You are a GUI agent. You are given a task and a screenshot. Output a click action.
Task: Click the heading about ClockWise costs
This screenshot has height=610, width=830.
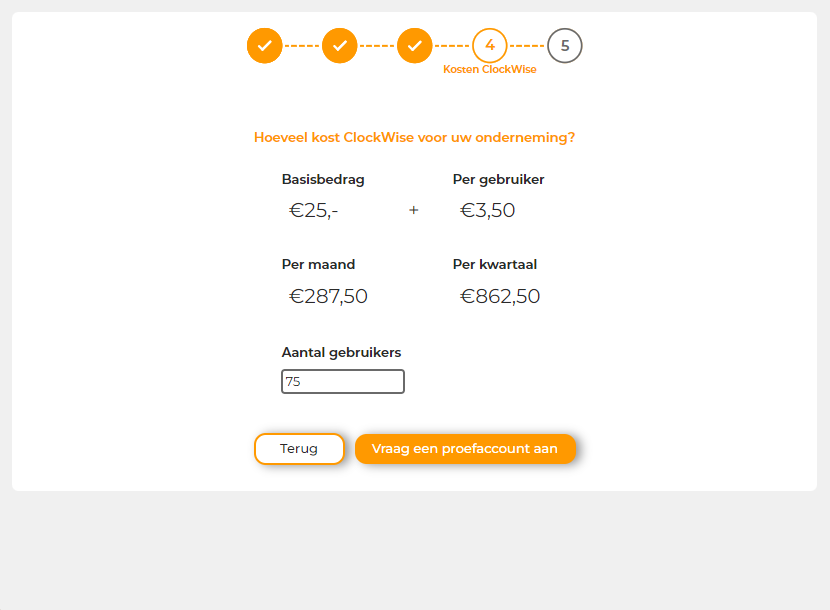[x=414, y=138]
